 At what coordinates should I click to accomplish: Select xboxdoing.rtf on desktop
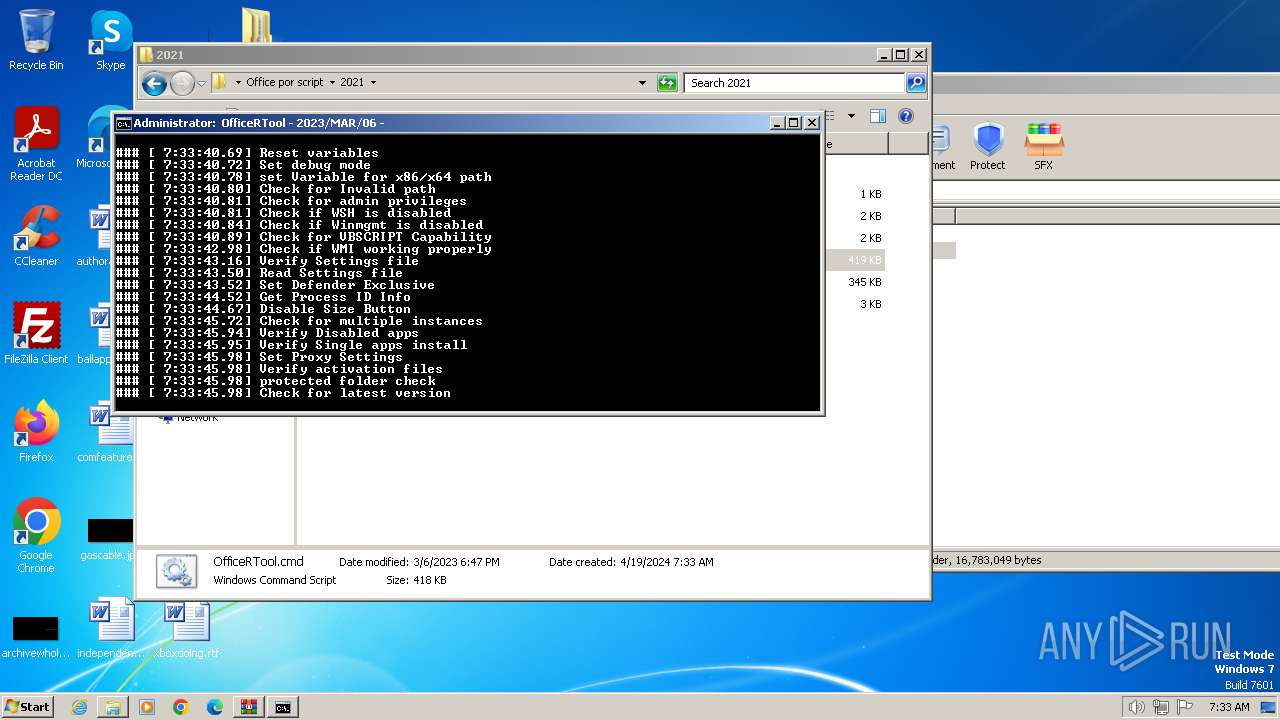[186, 629]
